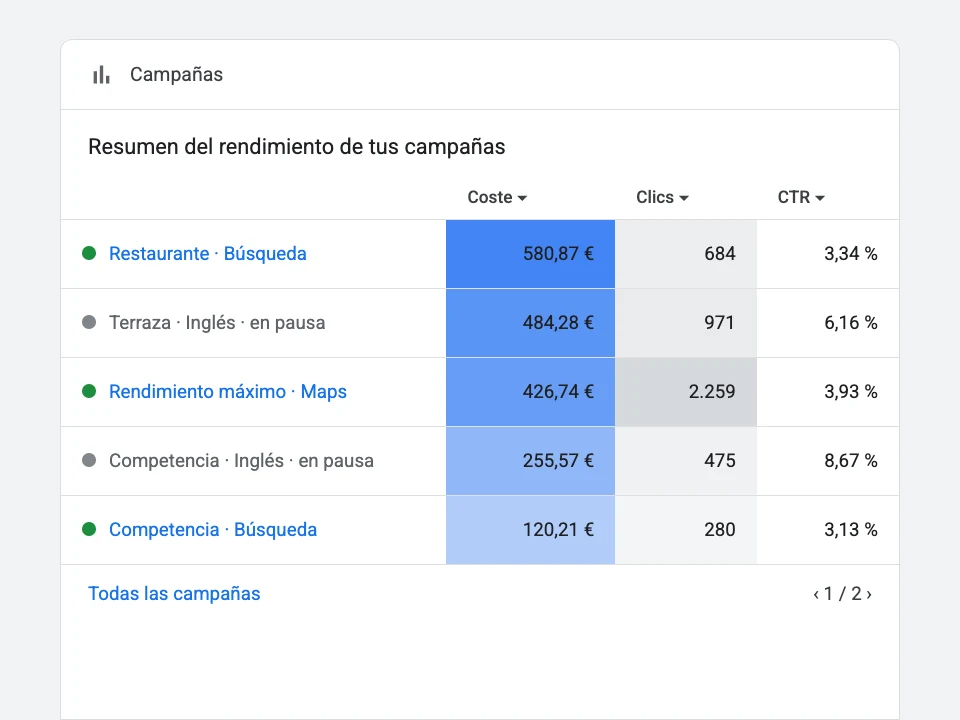Click the 3,93 % CTR value
Viewport: 960px width, 720px height.
pyautogui.click(x=850, y=392)
